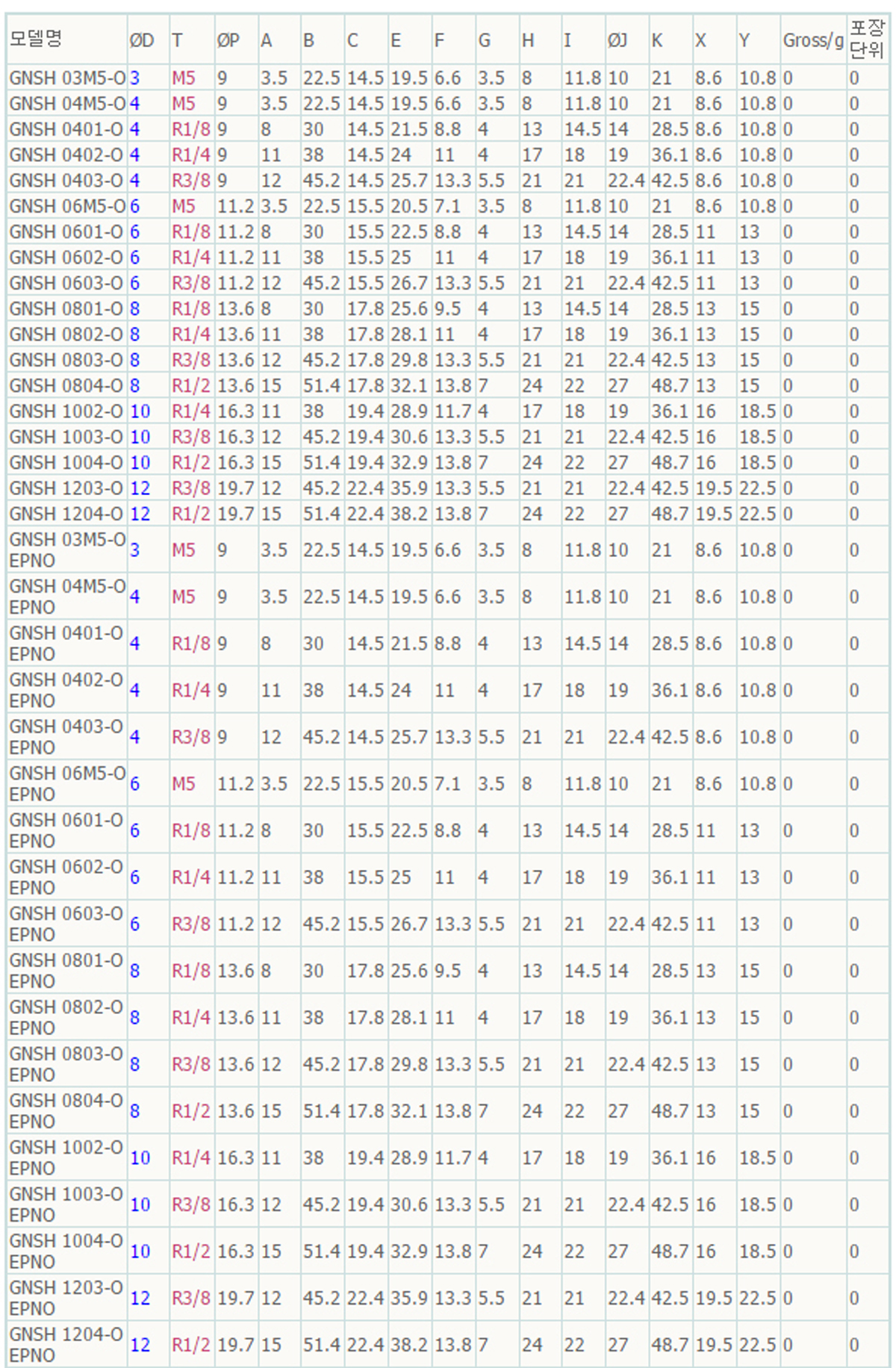Click pink R1/2 in GNSH 1004-O EPNO row
Image resolution: width=896 pixels, height=1368 pixels.
tap(191, 1252)
